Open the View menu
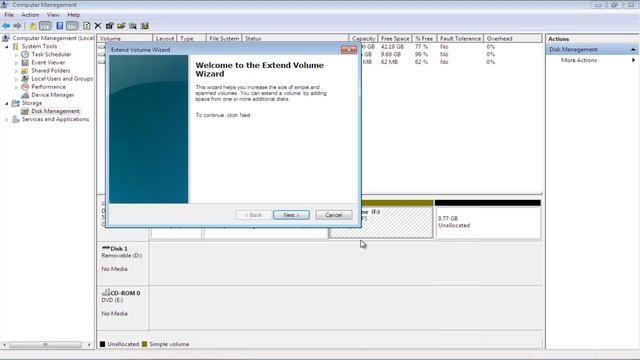 point(53,15)
